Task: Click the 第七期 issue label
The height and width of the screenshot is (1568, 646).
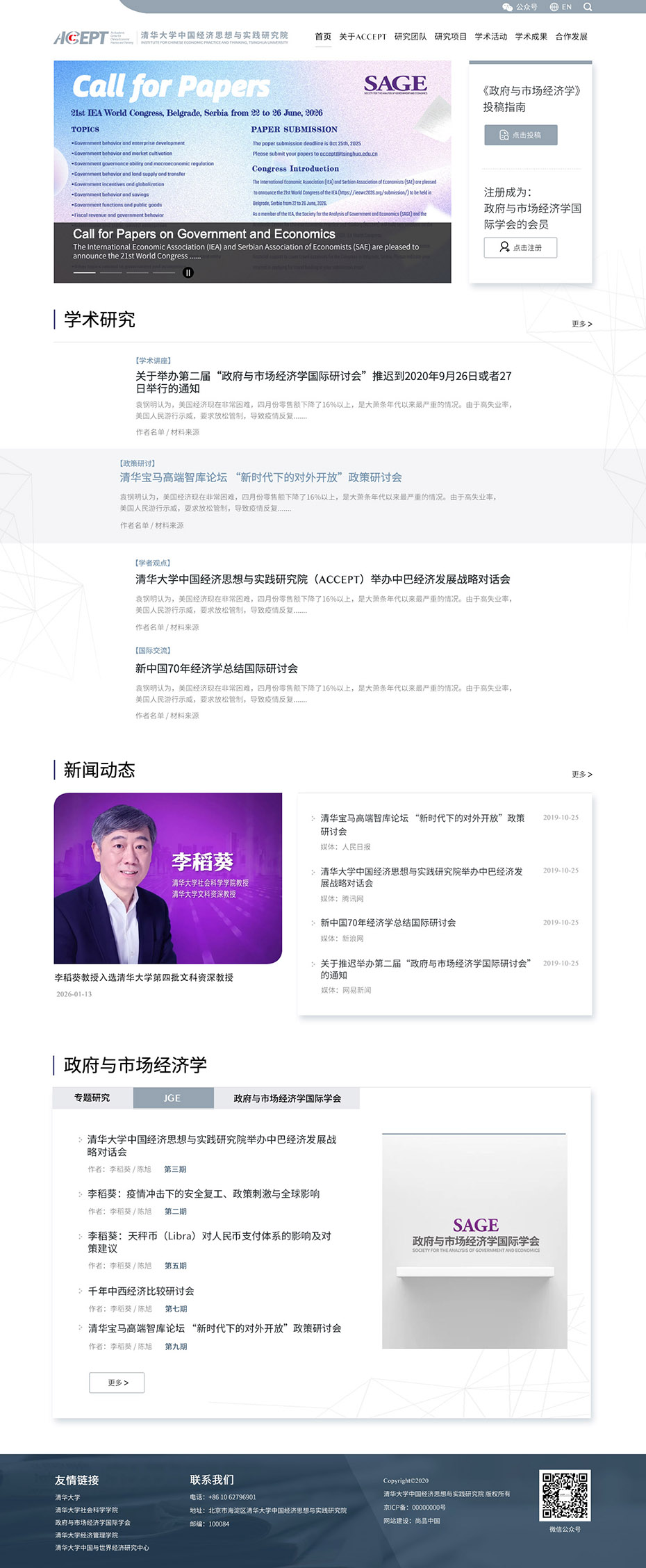Action: pos(176,1308)
